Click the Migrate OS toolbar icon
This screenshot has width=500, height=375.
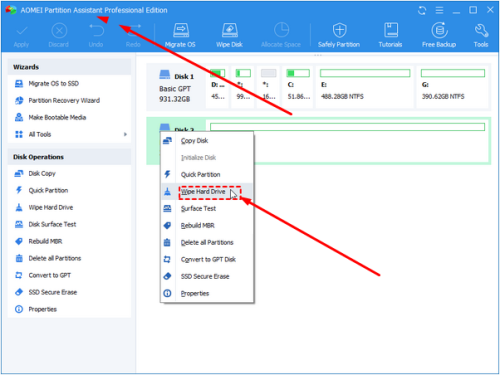tap(181, 30)
